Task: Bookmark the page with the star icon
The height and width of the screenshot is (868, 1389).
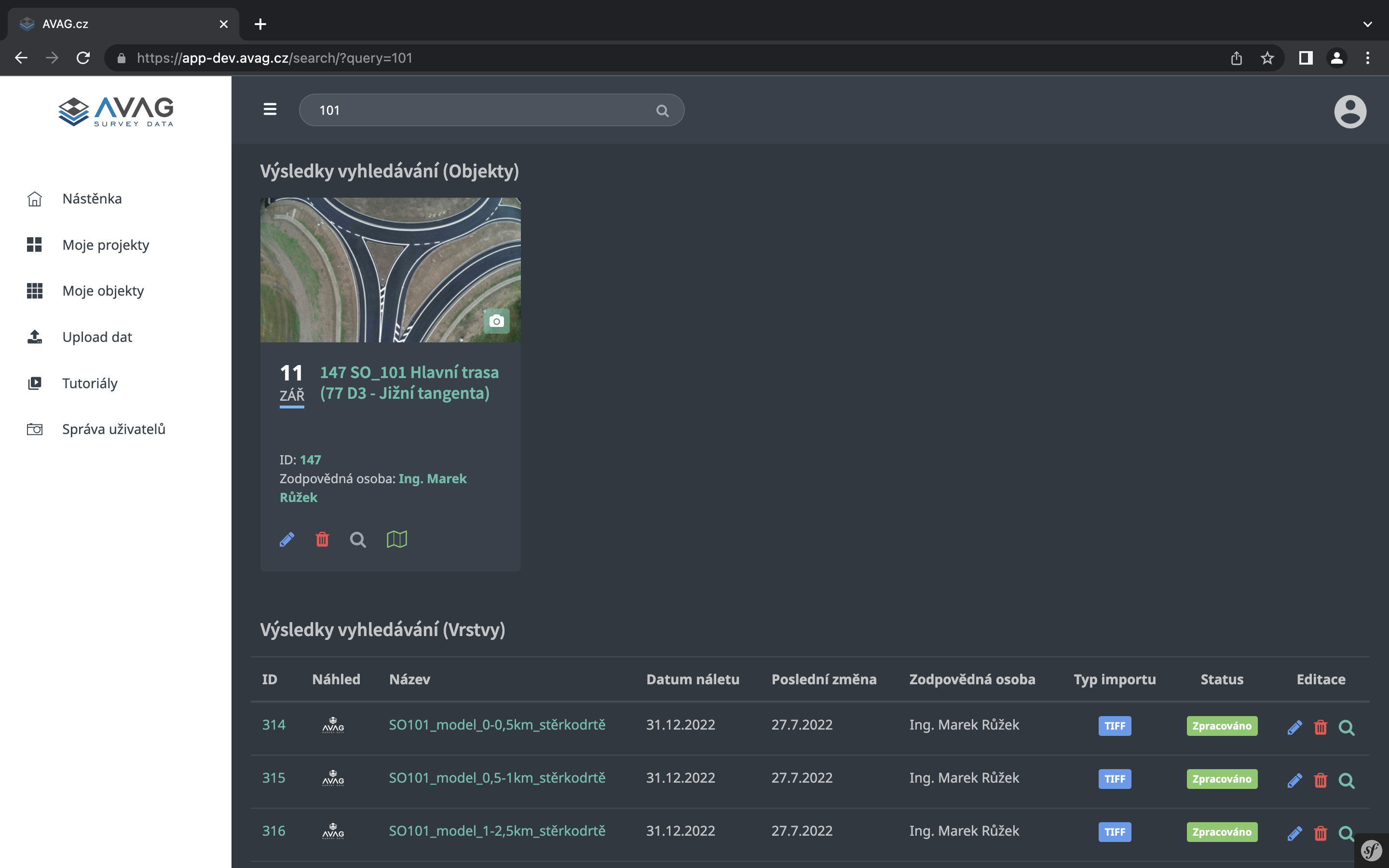Action: [x=1267, y=58]
